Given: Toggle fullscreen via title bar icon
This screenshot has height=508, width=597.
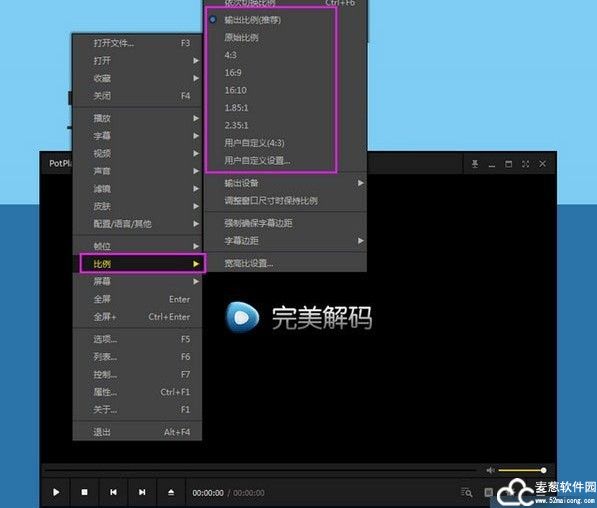Looking at the screenshot, I should (x=525, y=164).
